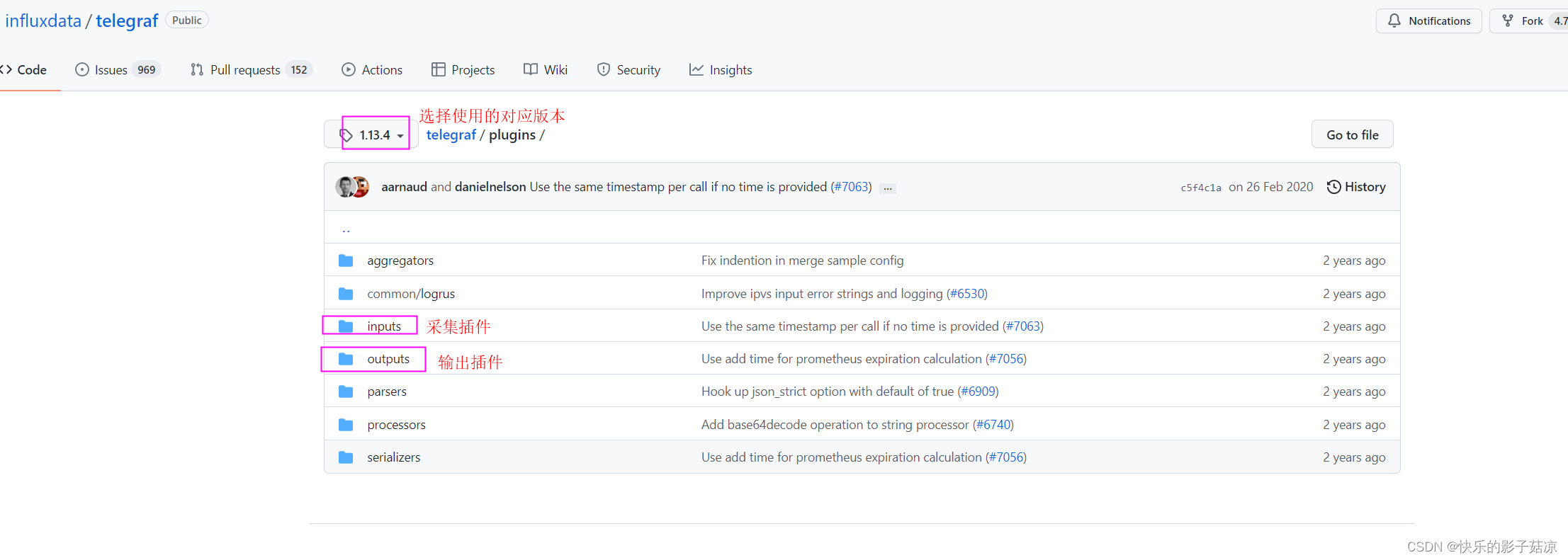
Task: Open pull request #7063 in commit header
Action: (851, 187)
